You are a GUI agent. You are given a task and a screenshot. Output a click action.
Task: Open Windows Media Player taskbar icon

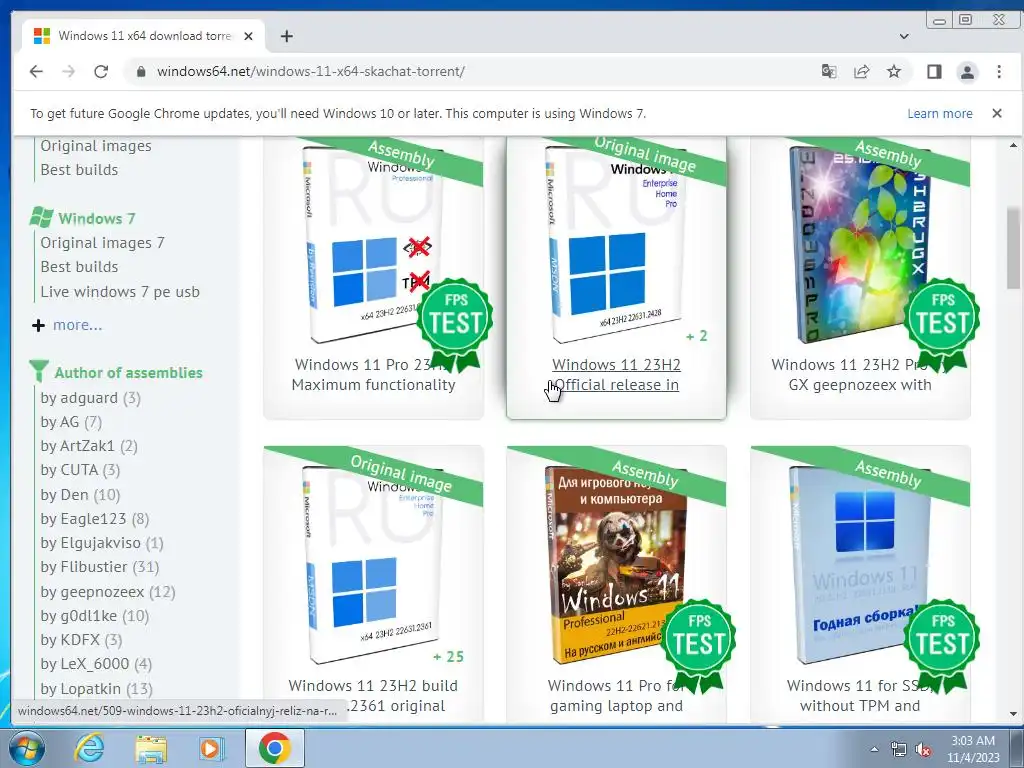[211, 748]
